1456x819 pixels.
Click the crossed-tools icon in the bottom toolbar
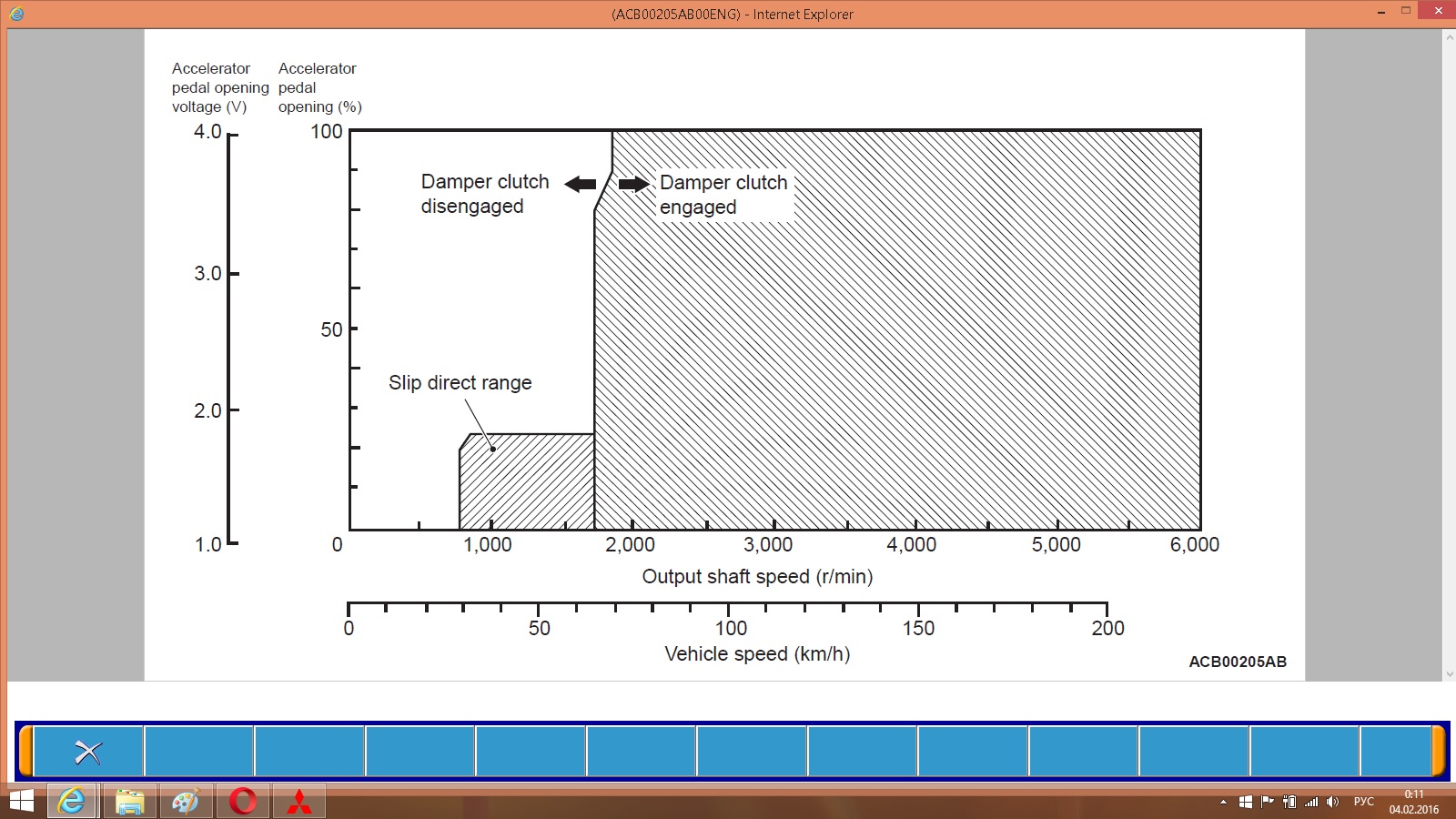88,752
